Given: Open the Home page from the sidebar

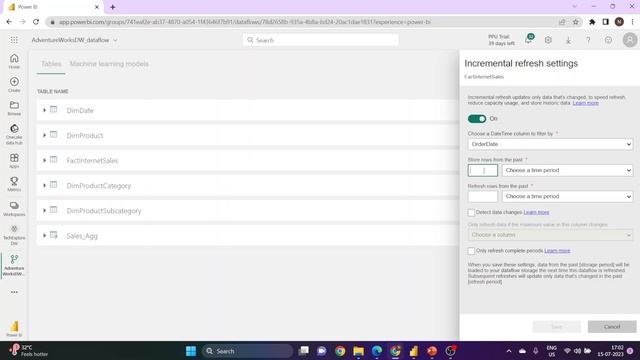Looking at the screenshot, I should point(14,61).
